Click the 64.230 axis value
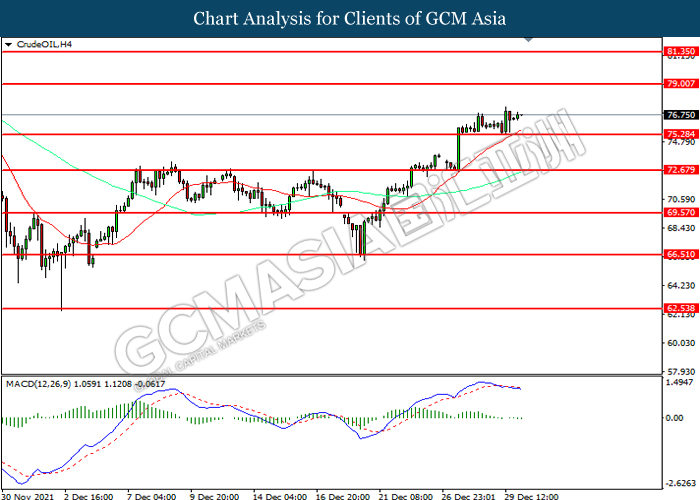Viewport: 700px width, 500px height. point(681,285)
